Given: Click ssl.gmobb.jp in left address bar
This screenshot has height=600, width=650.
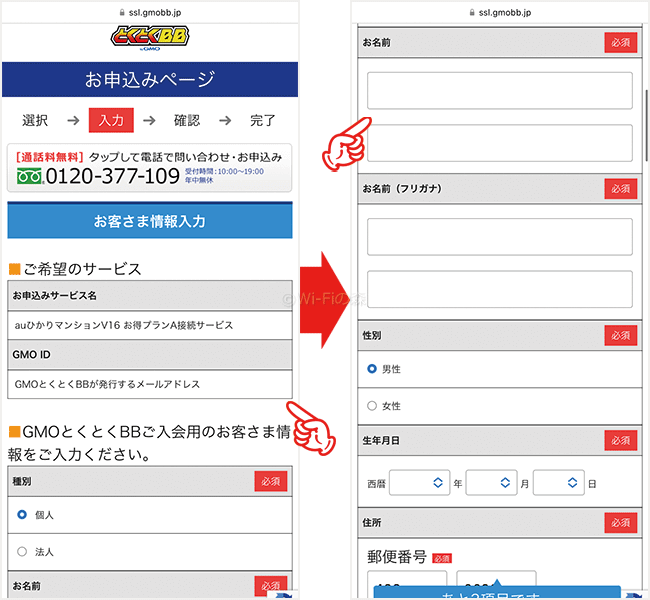Looking at the screenshot, I should [155, 13].
